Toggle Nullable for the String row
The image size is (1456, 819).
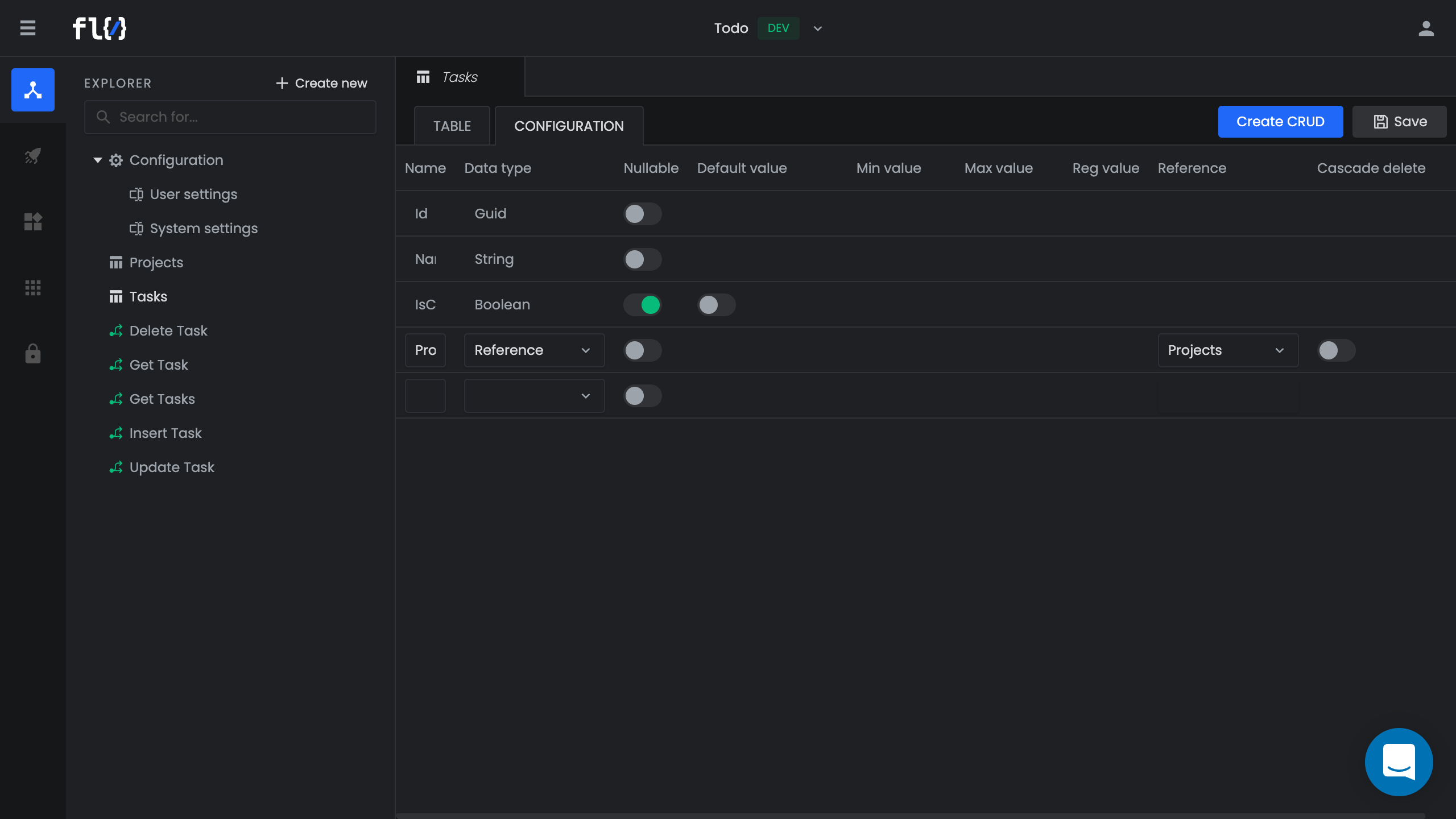tap(643, 259)
